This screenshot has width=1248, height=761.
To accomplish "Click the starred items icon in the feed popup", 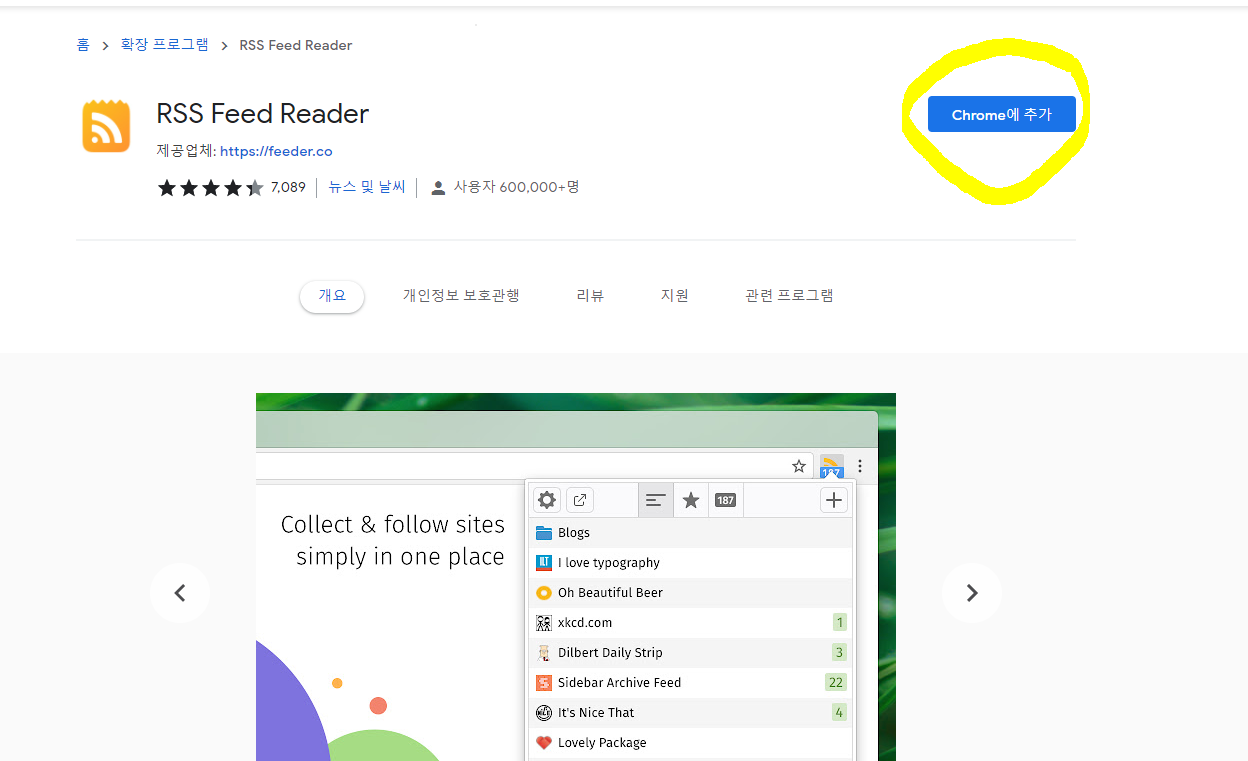I will click(691, 500).
